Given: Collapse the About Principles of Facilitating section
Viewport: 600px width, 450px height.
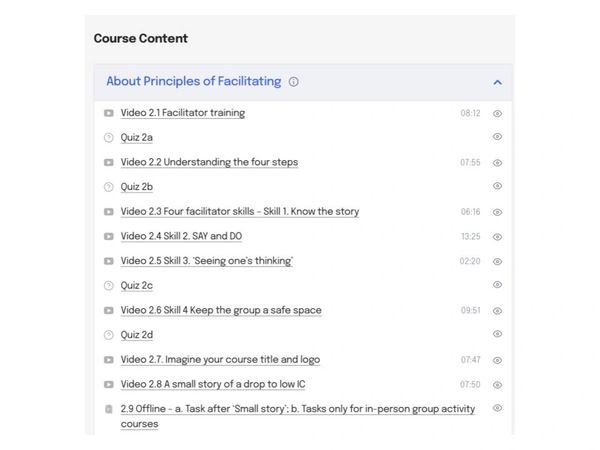Looking at the screenshot, I should tap(497, 82).
